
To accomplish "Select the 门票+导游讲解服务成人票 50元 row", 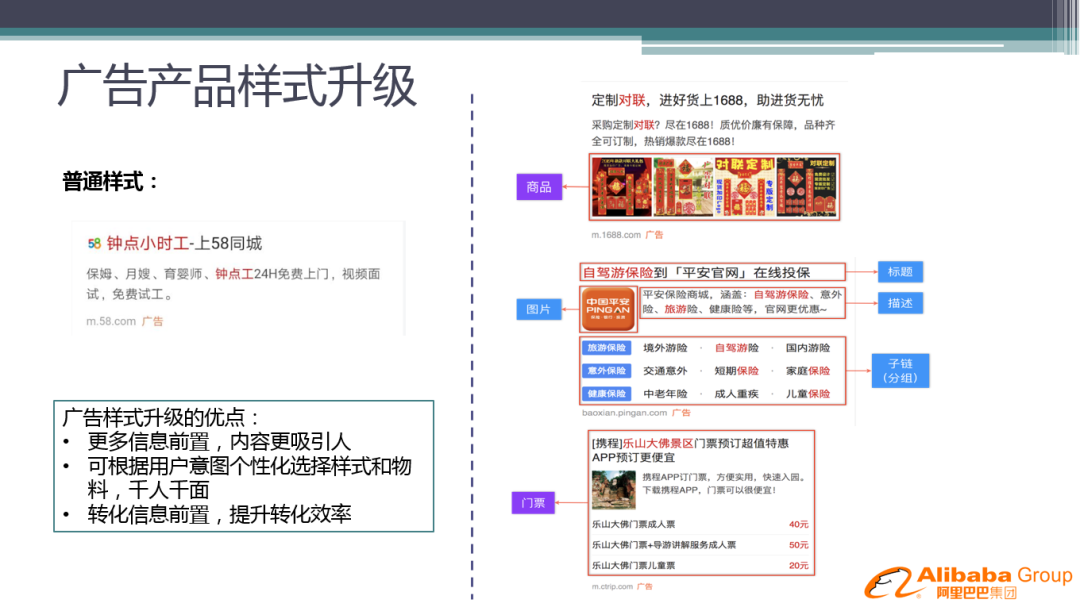I will click(x=700, y=545).
